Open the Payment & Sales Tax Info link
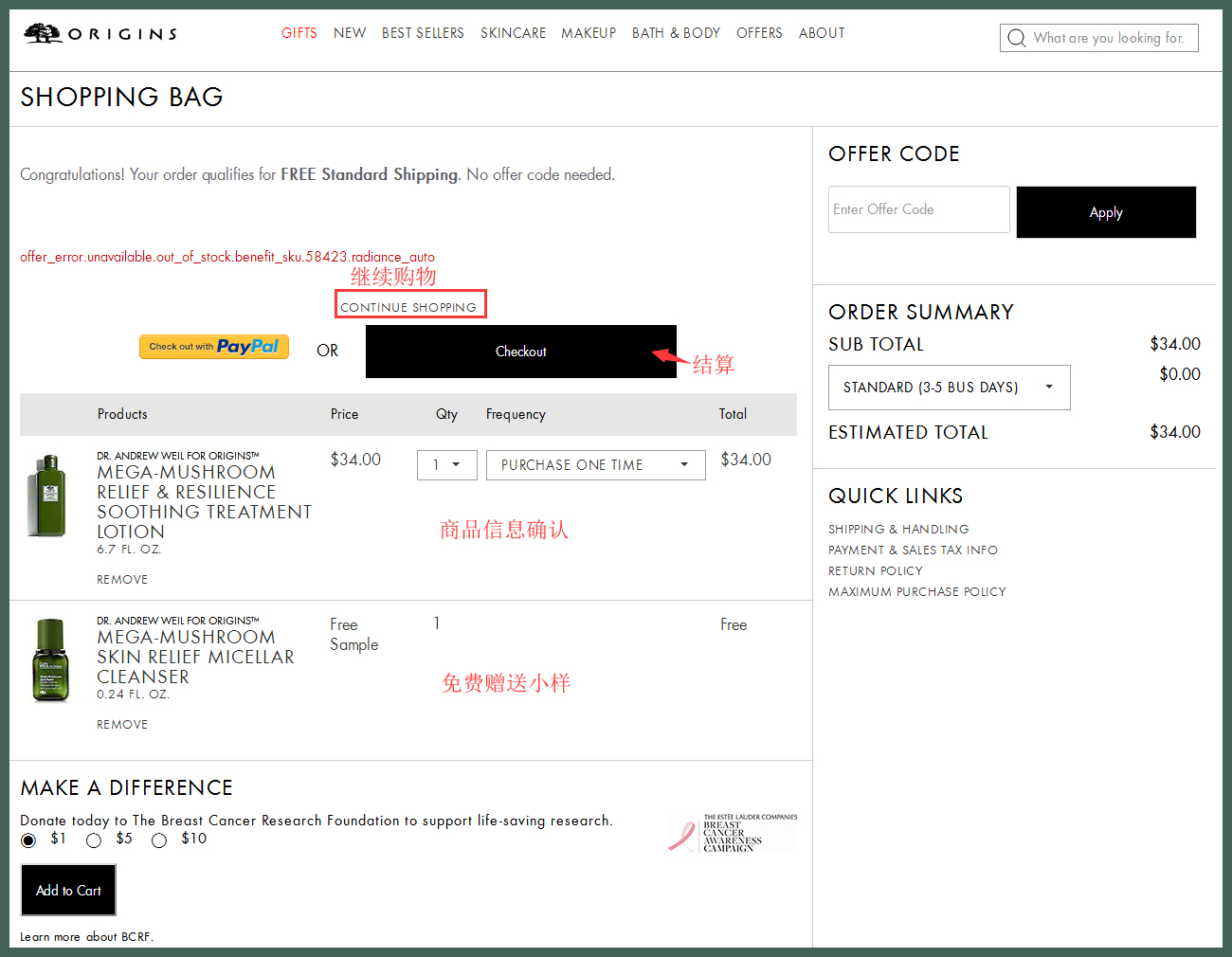1232x957 pixels. (913, 551)
